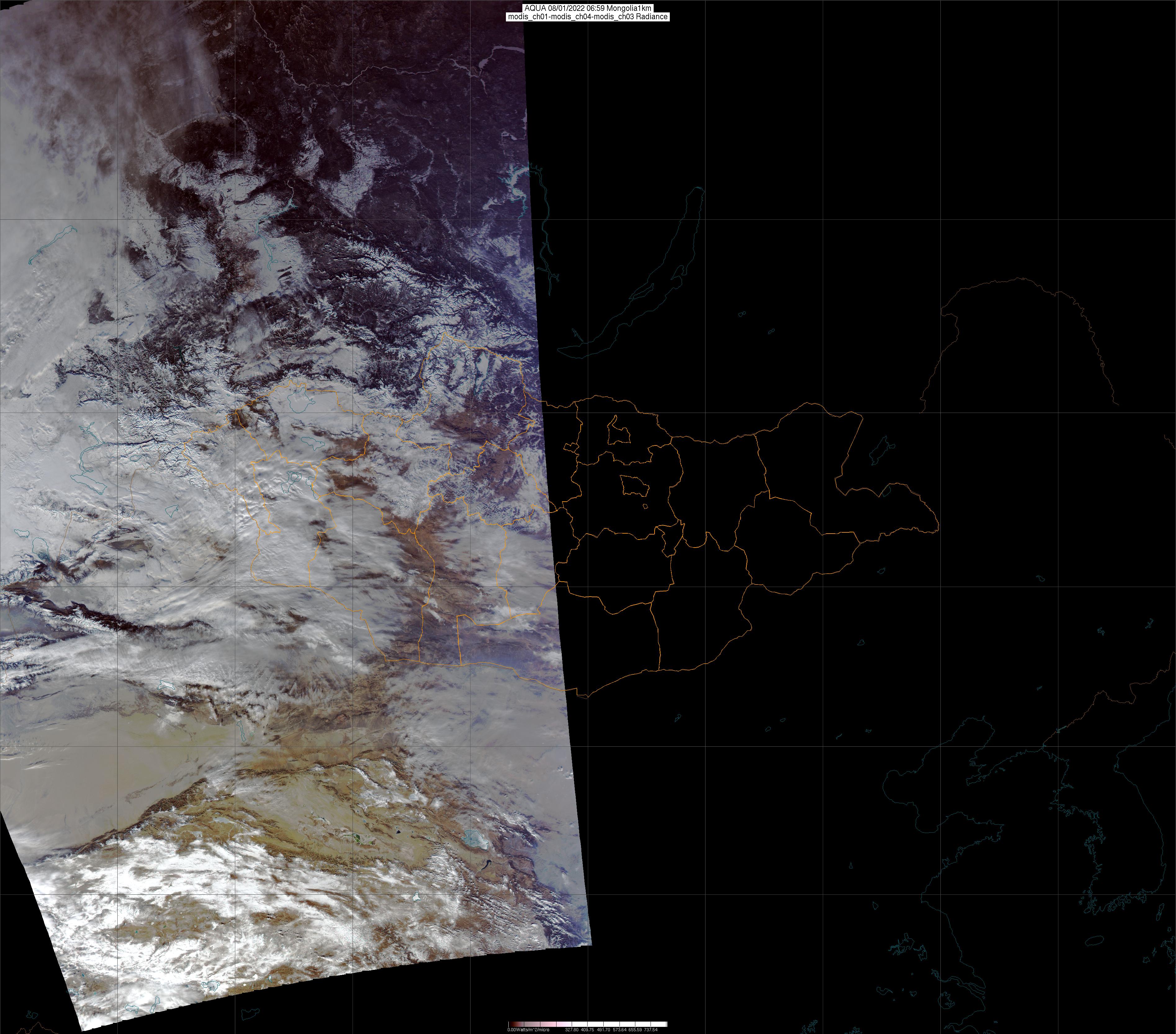Click the 491.70 scale value label
The height and width of the screenshot is (1034, 1176).
[604, 1029]
